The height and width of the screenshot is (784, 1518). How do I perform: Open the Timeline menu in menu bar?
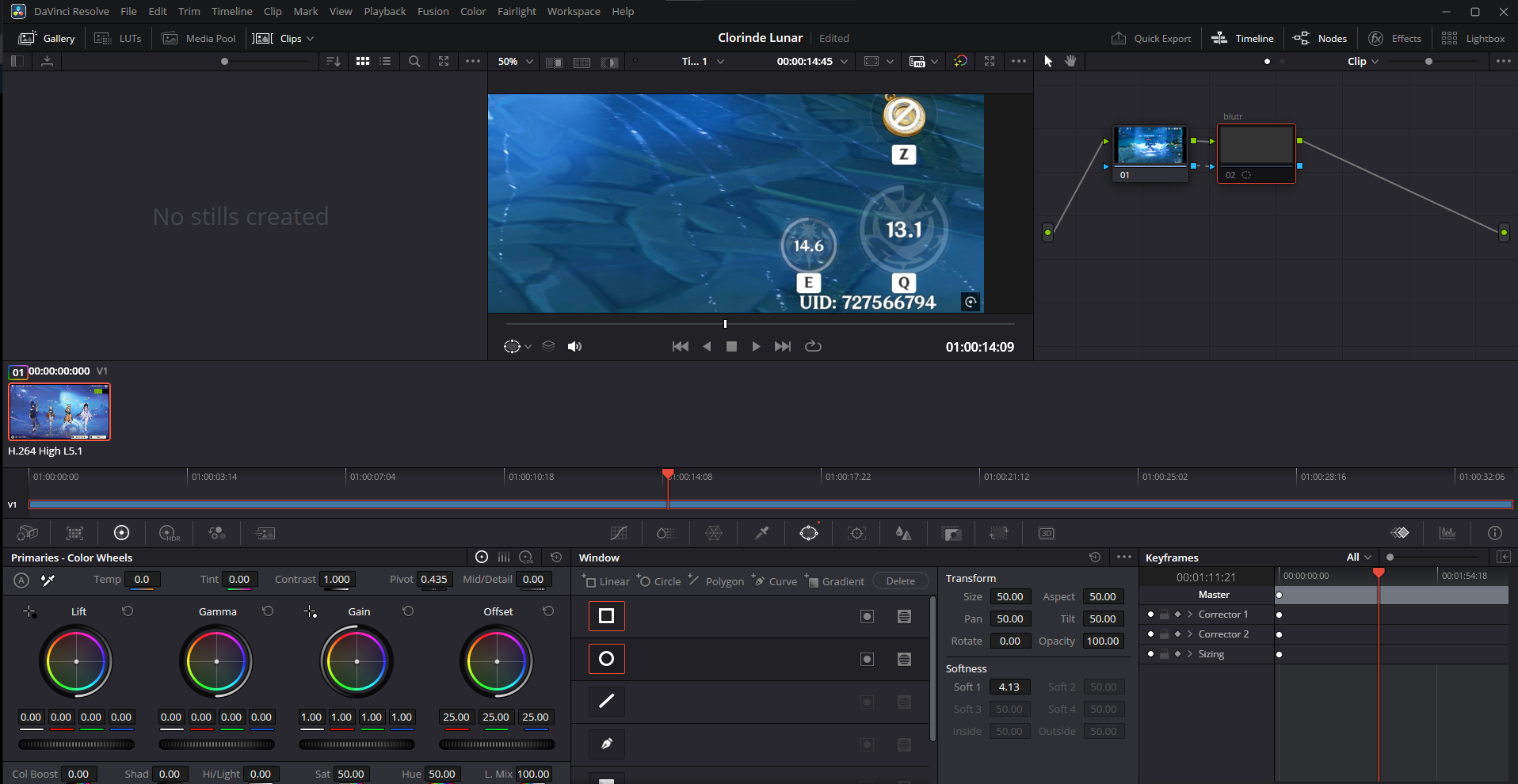[x=232, y=11]
